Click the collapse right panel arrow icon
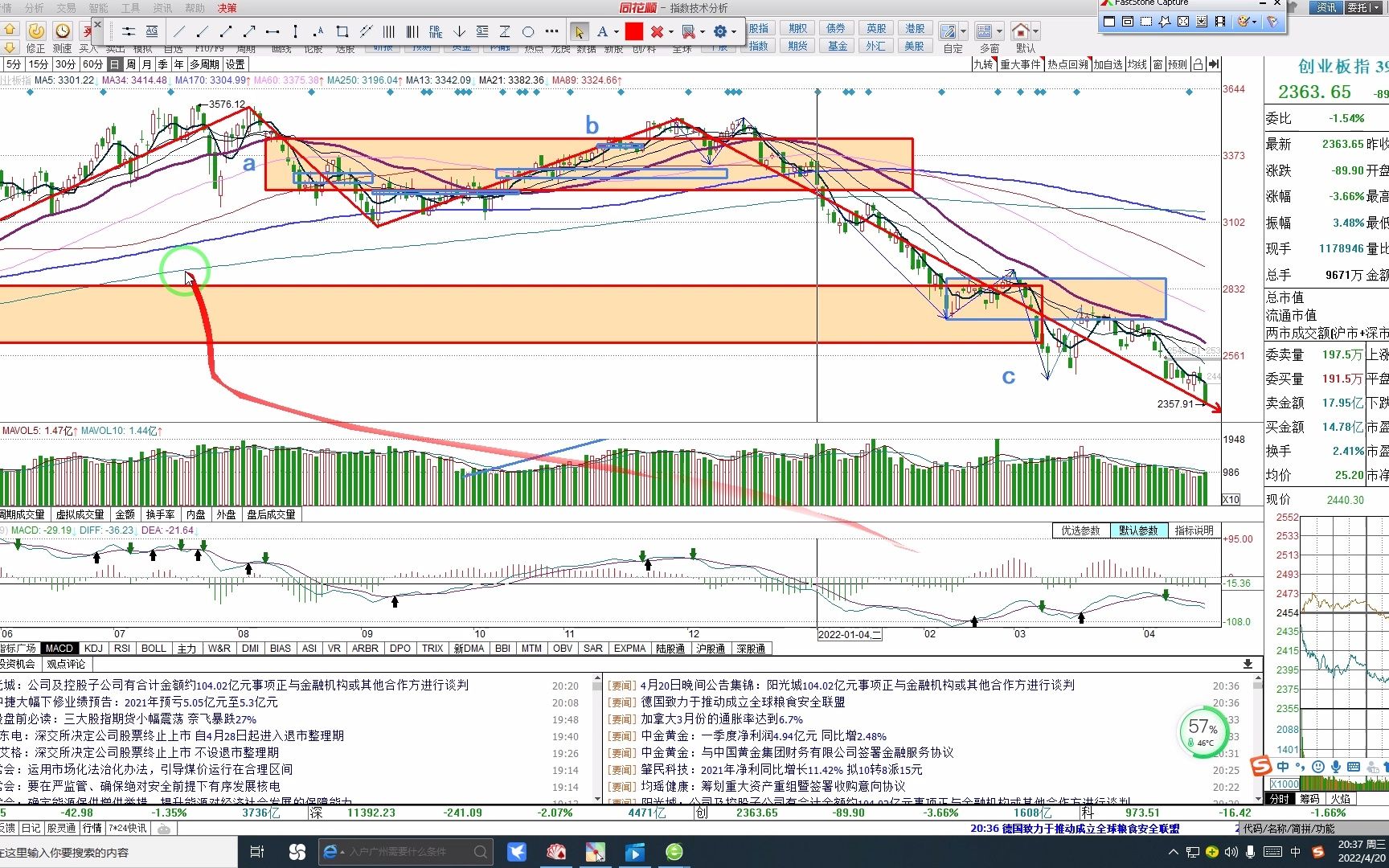The image size is (1389, 868). click(x=1214, y=64)
